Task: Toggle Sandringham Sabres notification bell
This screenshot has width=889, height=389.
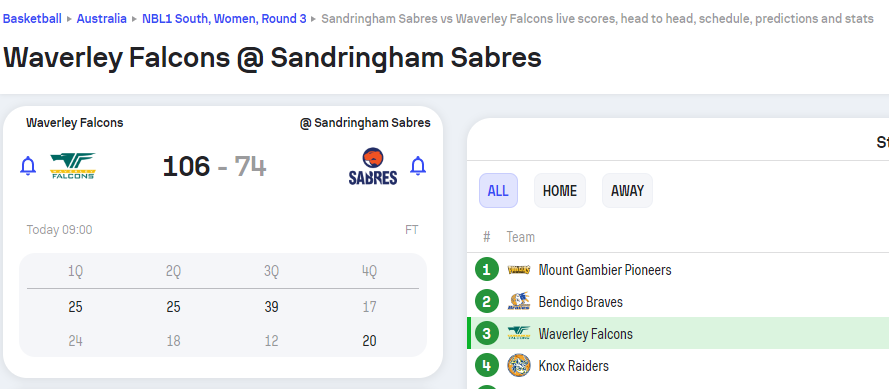Action: [418, 166]
